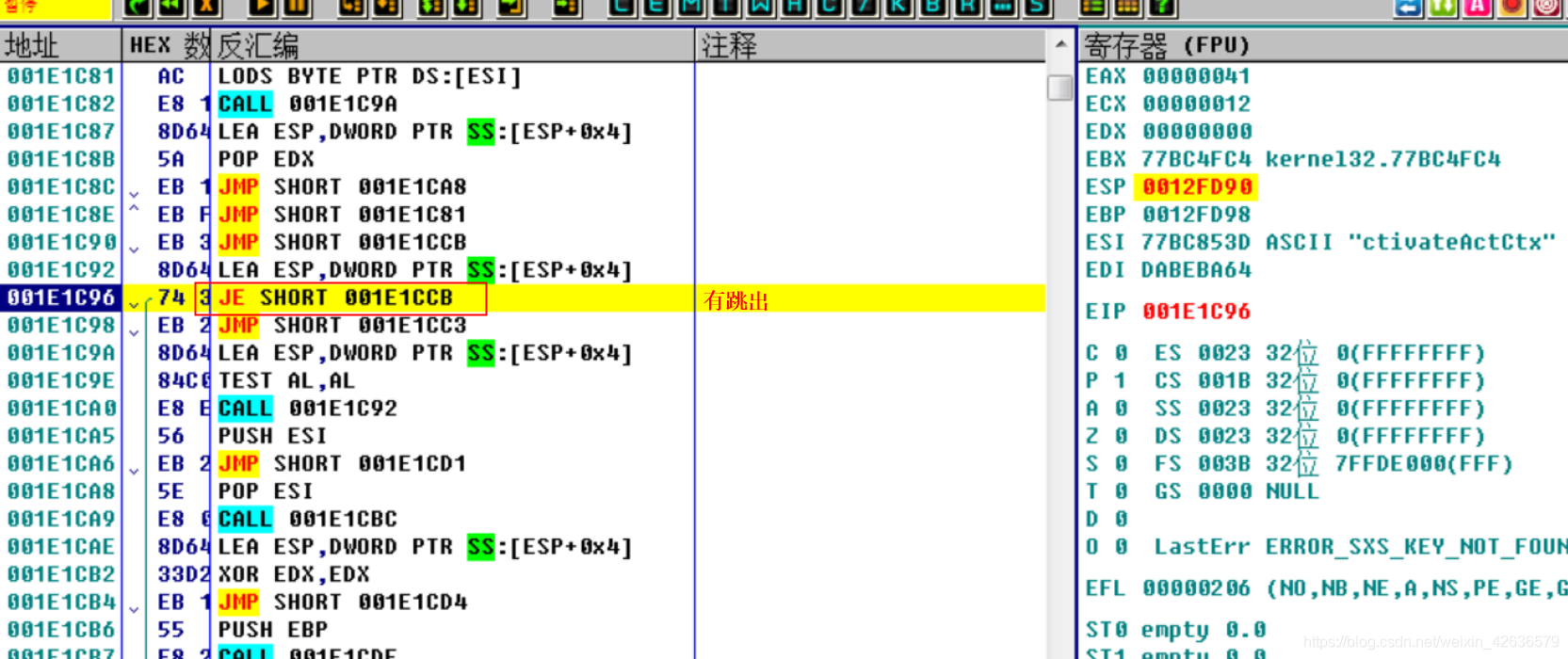
Task: Select address 001E1CA9 in address column
Action: coord(60,519)
